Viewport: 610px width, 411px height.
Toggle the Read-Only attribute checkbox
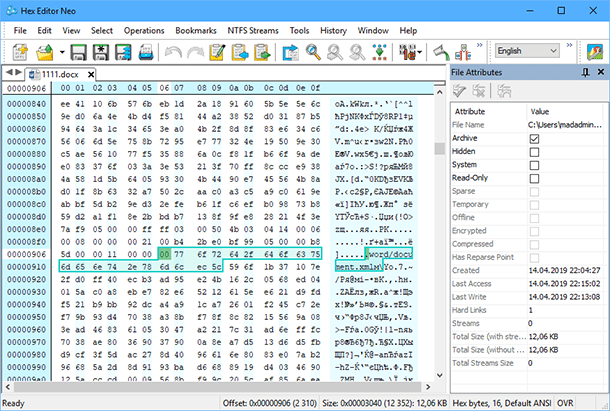point(534,178)
